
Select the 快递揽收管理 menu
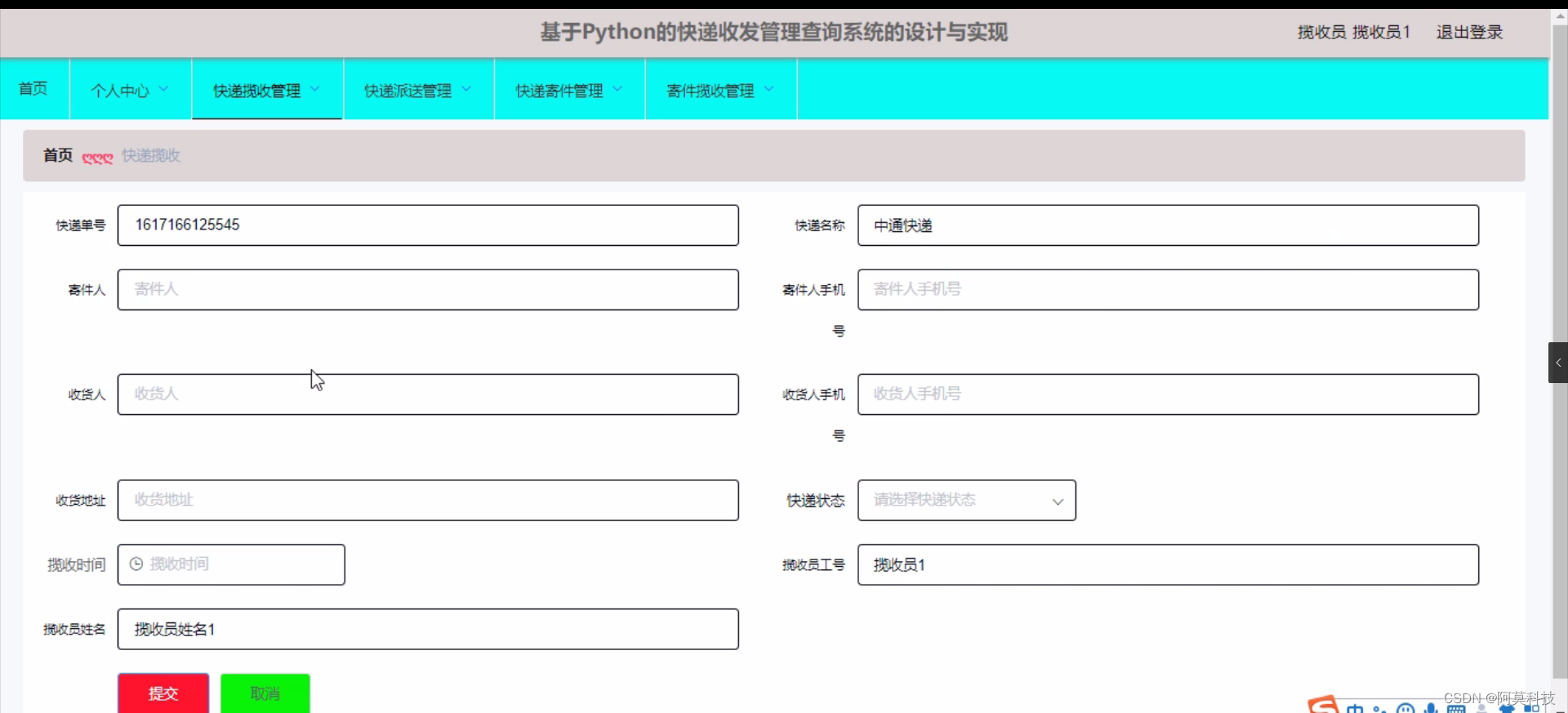click(267, 90)
